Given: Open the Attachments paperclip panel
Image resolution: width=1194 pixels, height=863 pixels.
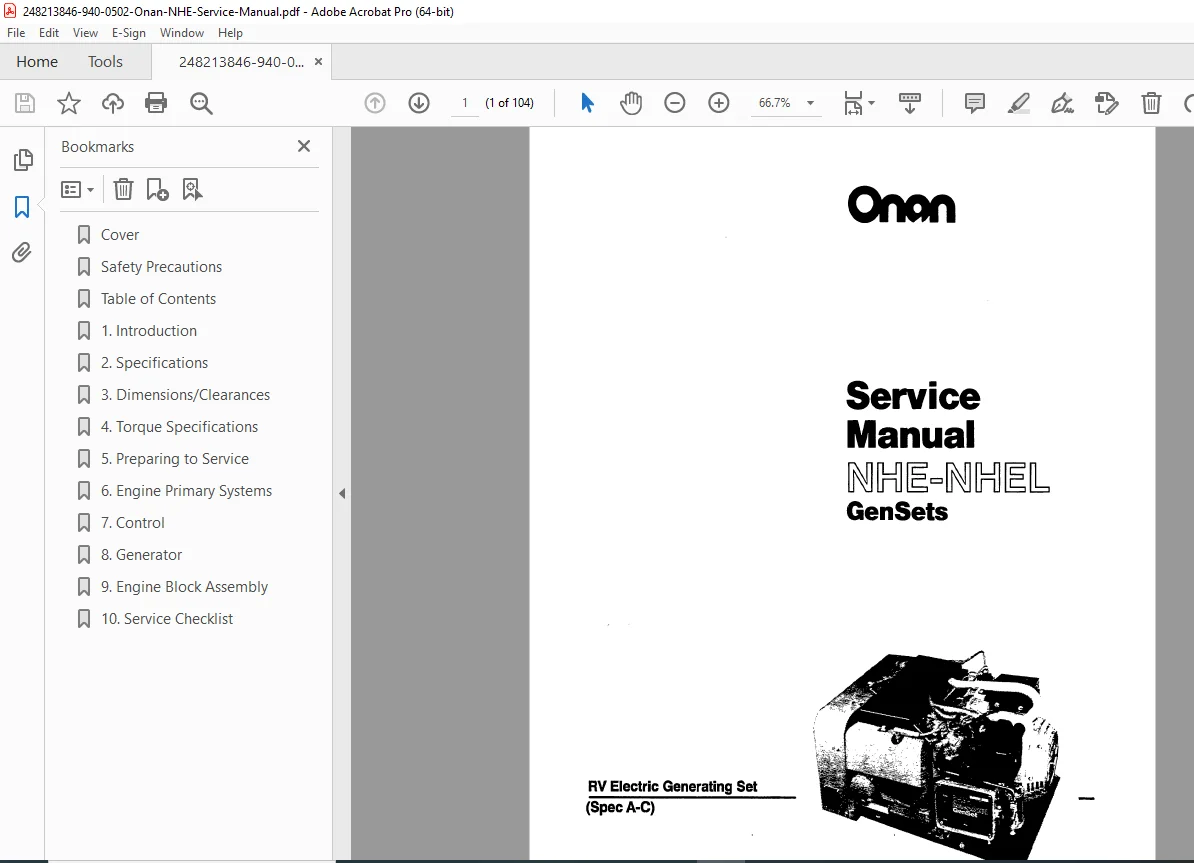Looking at the screenshot, I should 22,253.
